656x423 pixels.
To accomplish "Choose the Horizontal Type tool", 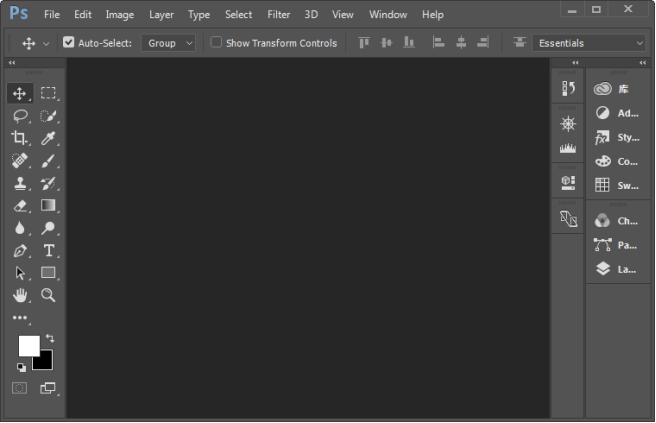I will point(49,251).
